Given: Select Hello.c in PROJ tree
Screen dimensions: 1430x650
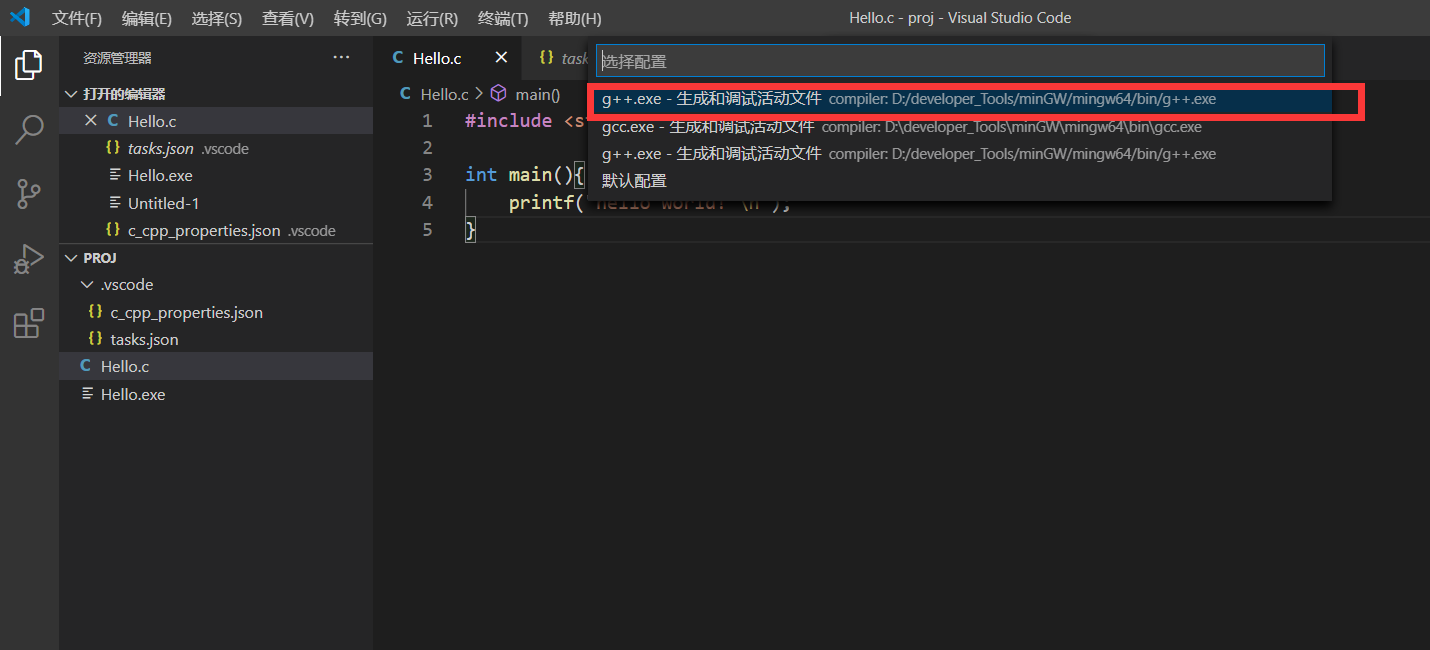Looking at the screenshot, I should coord(216,367).
